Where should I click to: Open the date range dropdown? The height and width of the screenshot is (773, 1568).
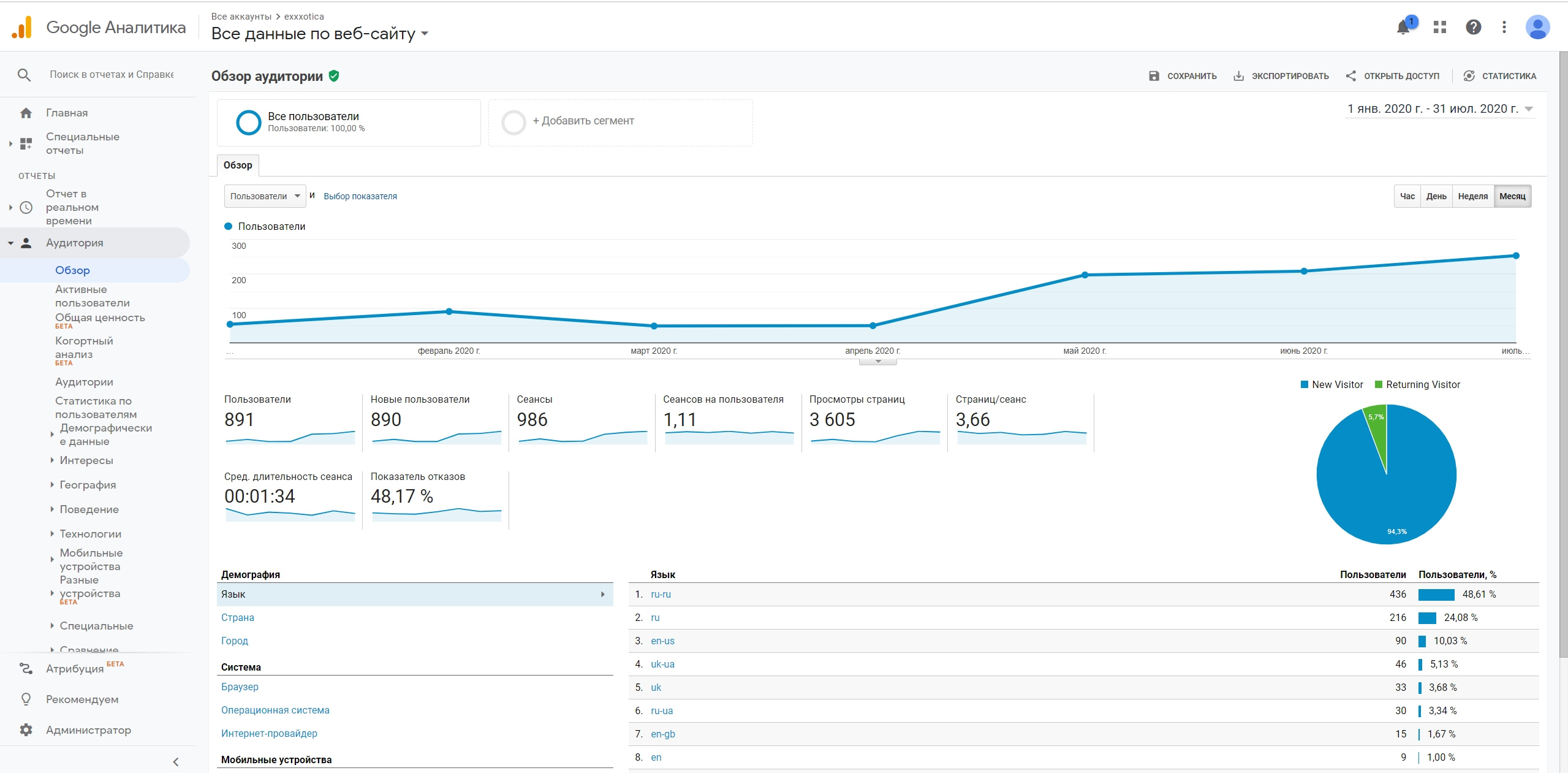point(1439,109)
